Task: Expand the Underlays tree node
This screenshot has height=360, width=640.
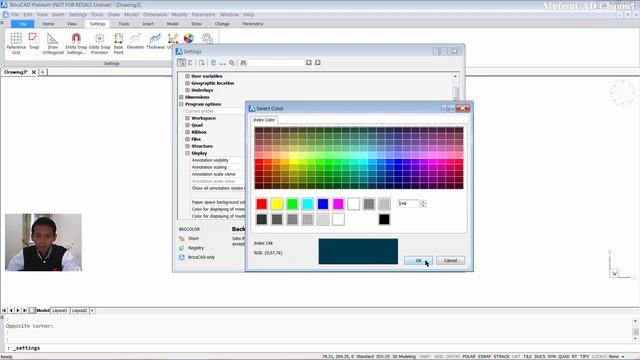Action: (x=187, y=90)
